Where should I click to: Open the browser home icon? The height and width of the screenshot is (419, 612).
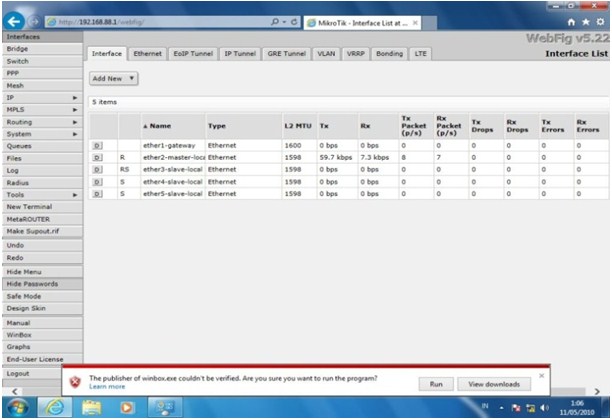point(571,22)
